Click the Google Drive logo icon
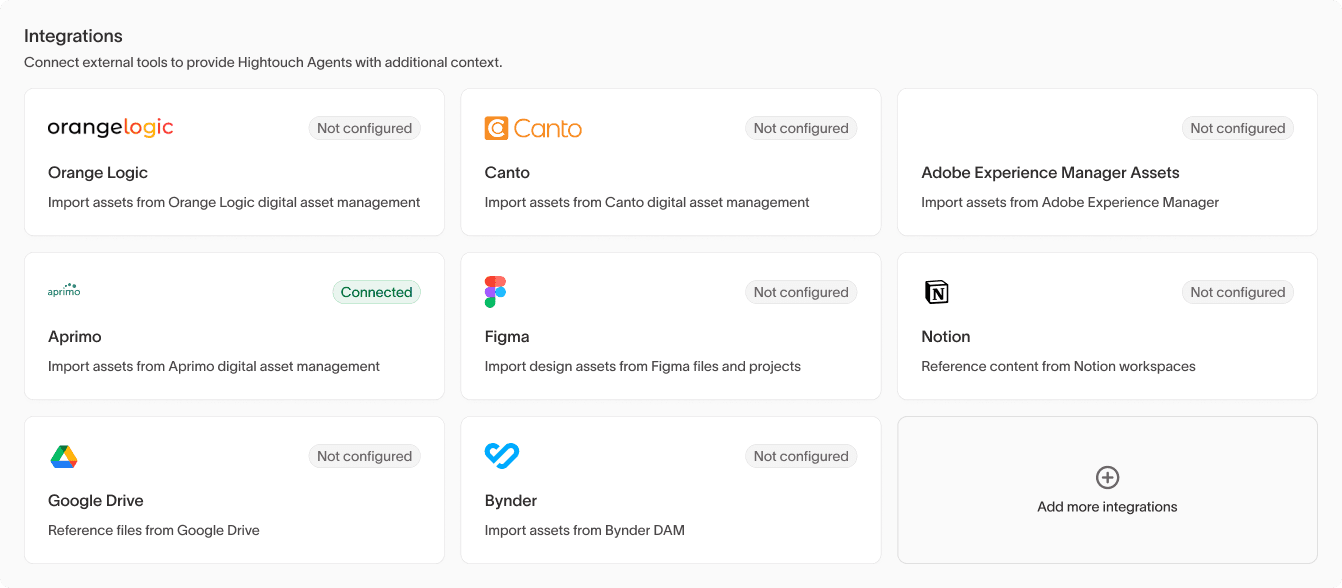1342x588 pixels. click(64, 456)
